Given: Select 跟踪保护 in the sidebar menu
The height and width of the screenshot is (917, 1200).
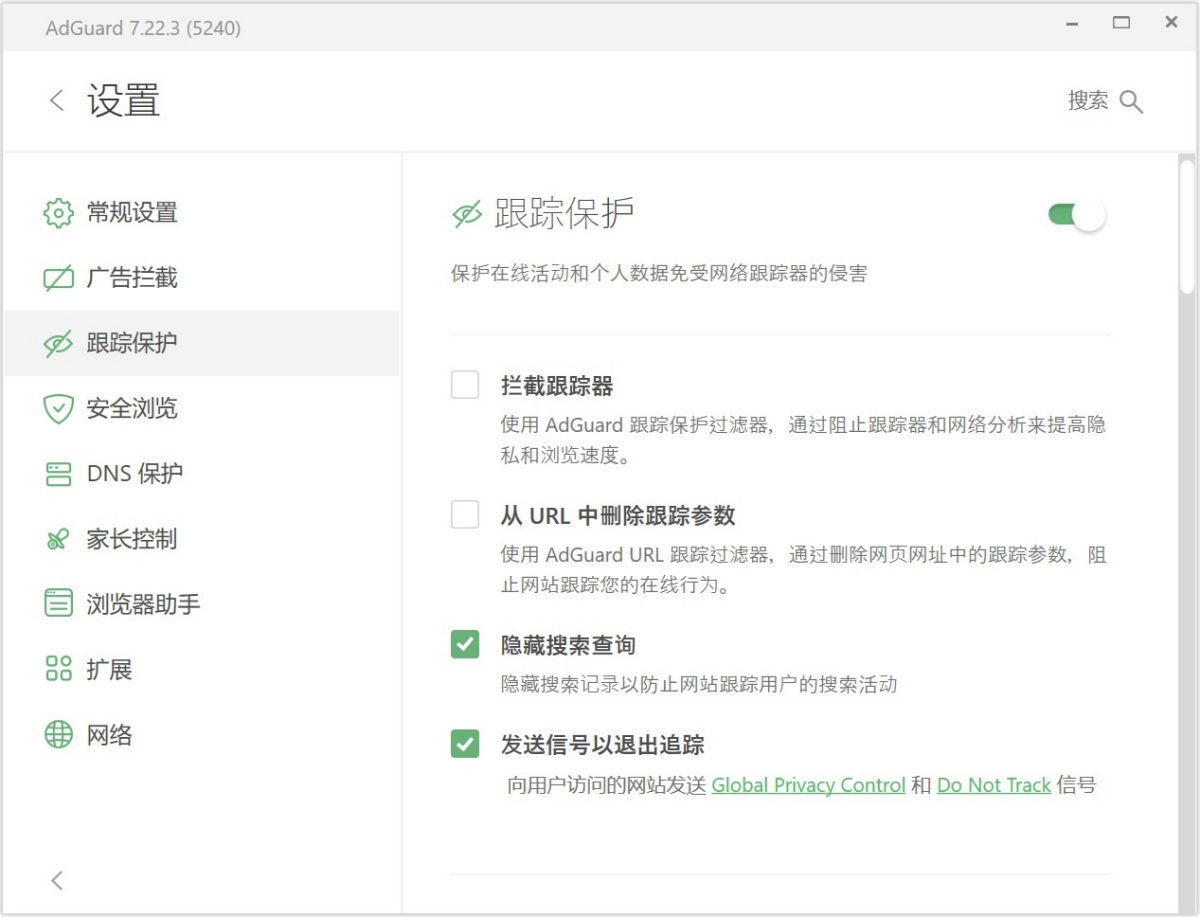Looking at the screenshot, I should (132, 343).
